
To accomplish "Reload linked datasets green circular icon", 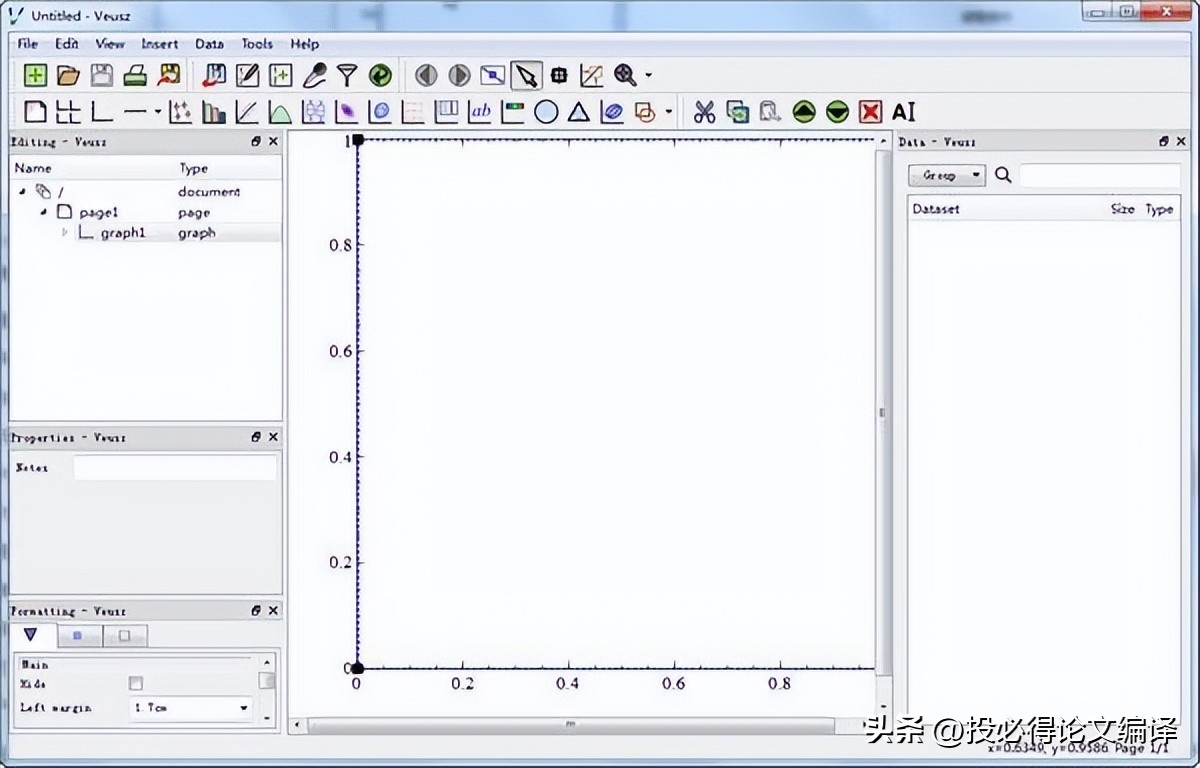I will [x=380, y=75].
